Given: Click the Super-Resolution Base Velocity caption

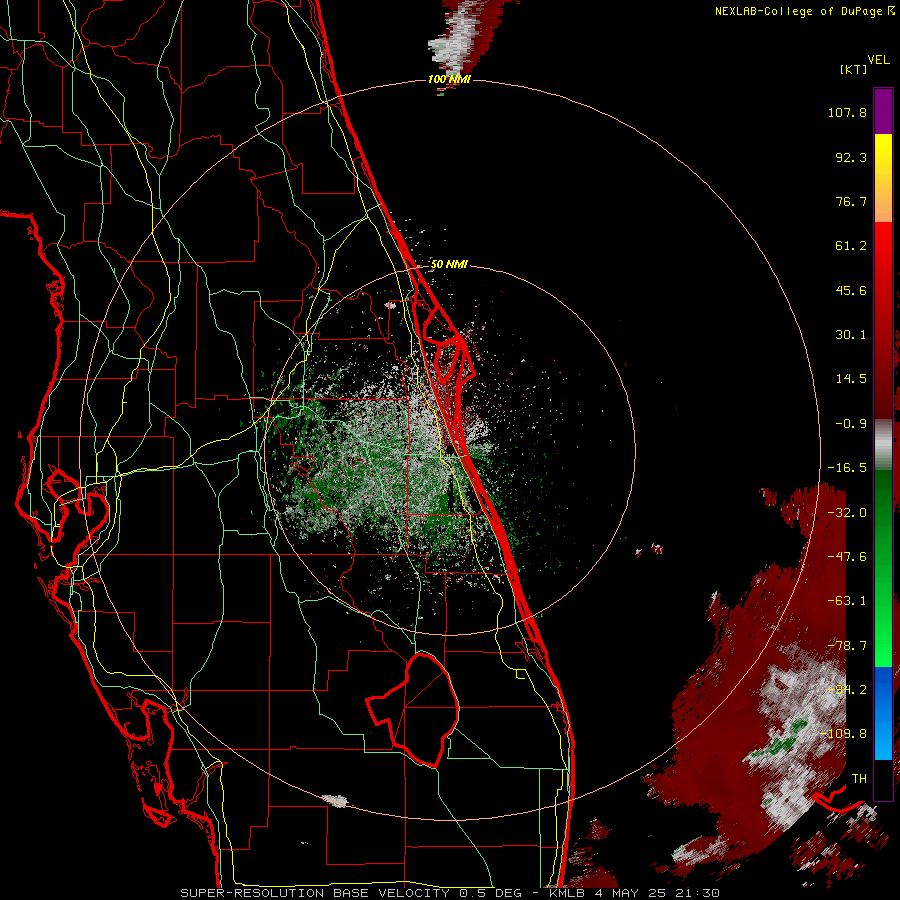Looking at the screenshot, I should pos(449,893).
